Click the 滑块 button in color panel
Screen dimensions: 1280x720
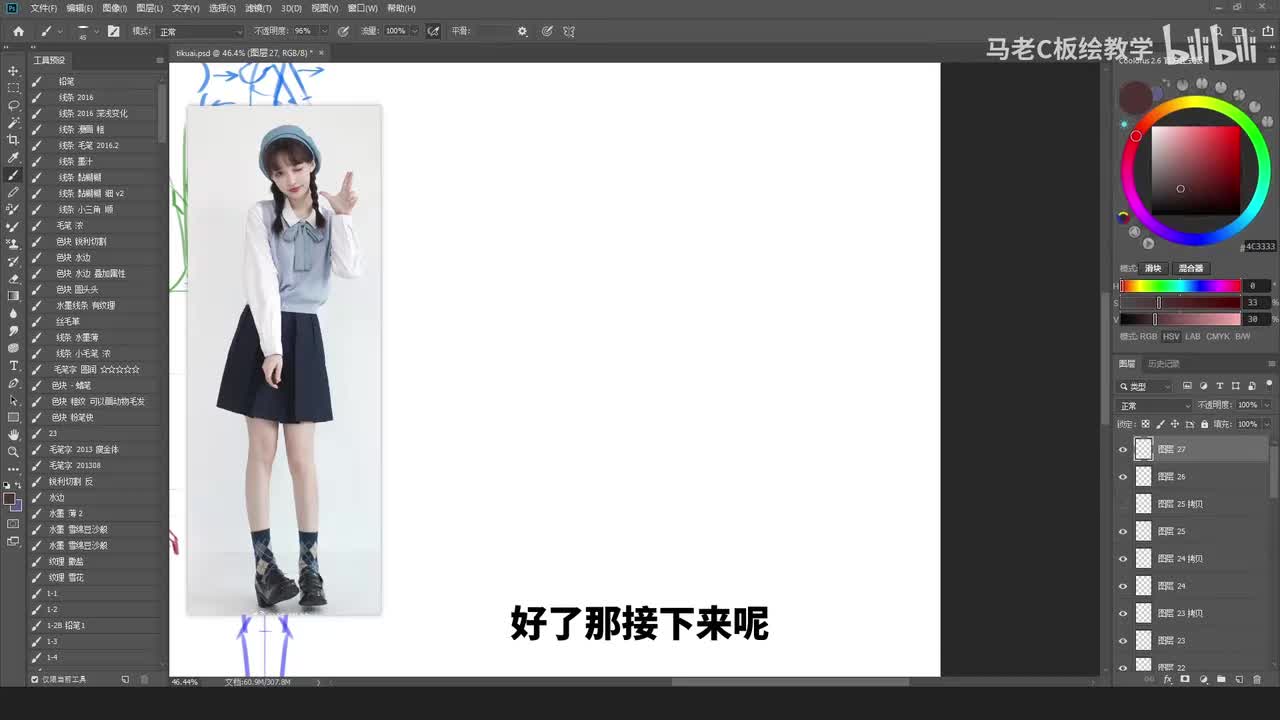[1153, 268]
